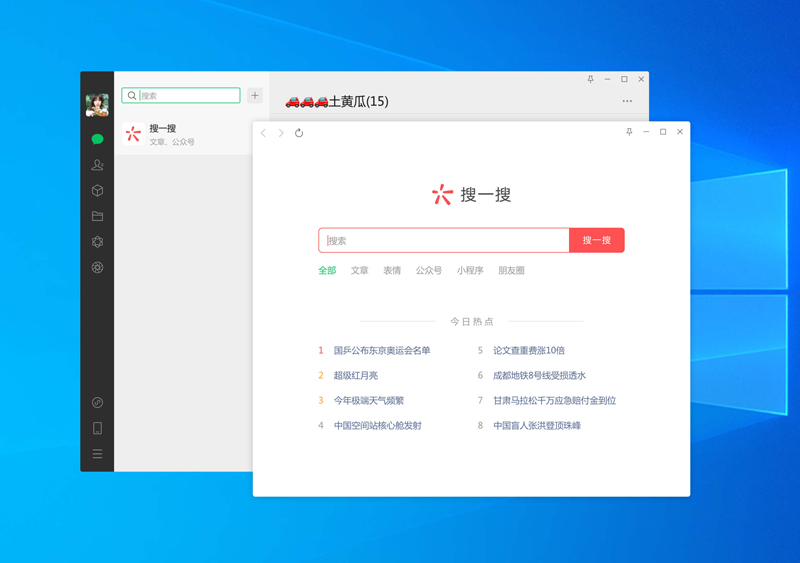The width and height of the screenshot is (800, 563).
Task: Open hot topic 超级红月亮
Action: click(x=356, y=376)
